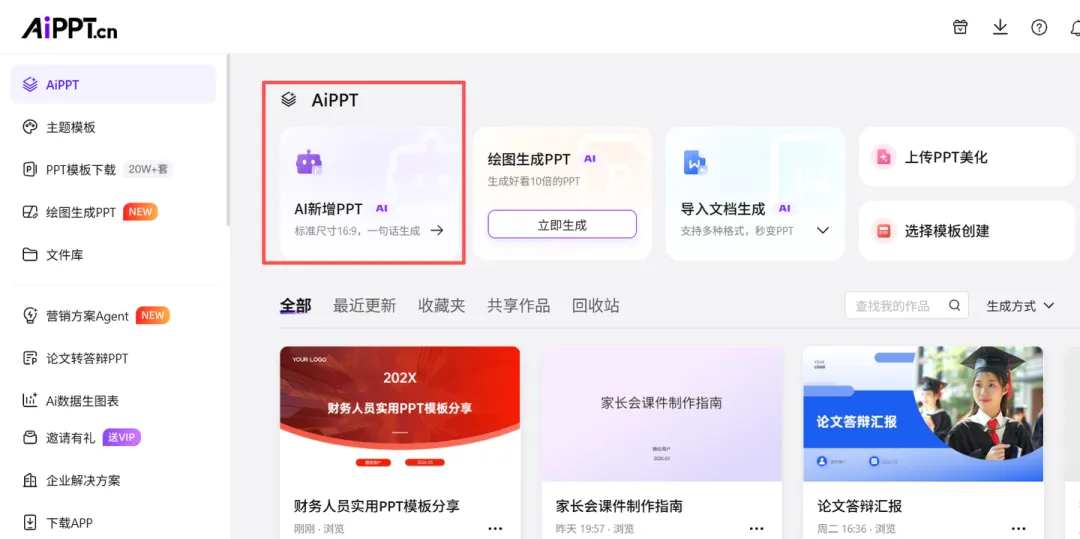This screenshot has width=1080, height=539.
Task: Click the title text 家长会课件制作指南 under thumbnail
Action: tap(619, 506)
